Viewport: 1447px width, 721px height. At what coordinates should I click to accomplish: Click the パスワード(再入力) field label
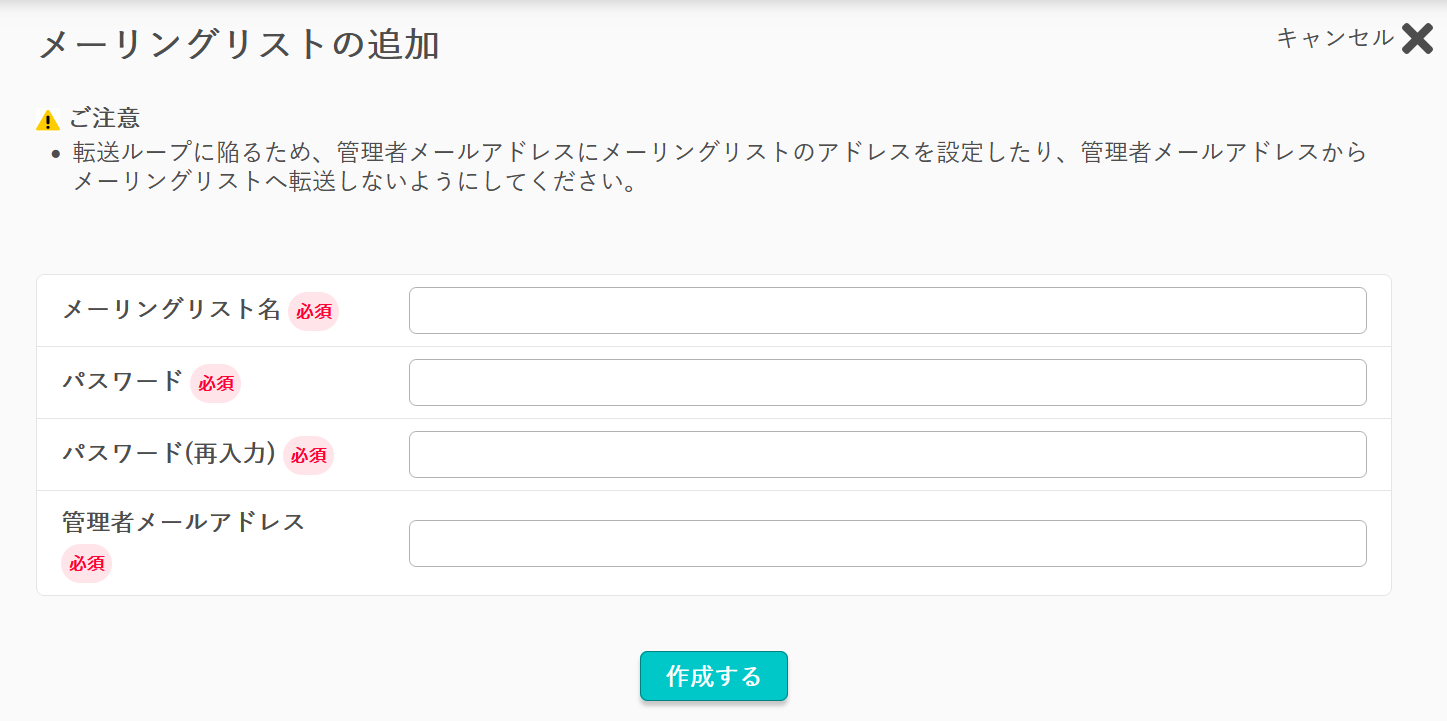coord(169,453)
